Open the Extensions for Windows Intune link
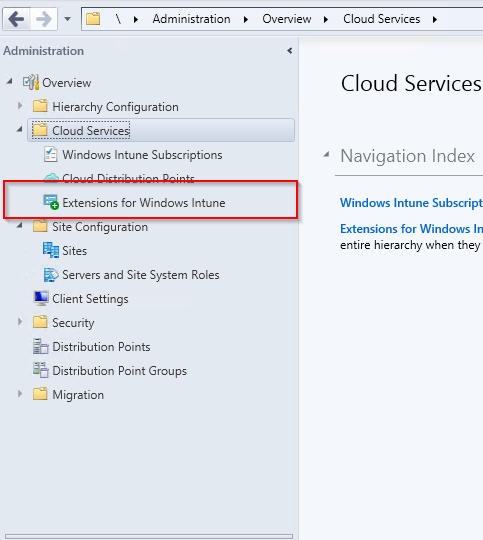The width and height of the screenshot is (483, 540). (x=411, y=229)
